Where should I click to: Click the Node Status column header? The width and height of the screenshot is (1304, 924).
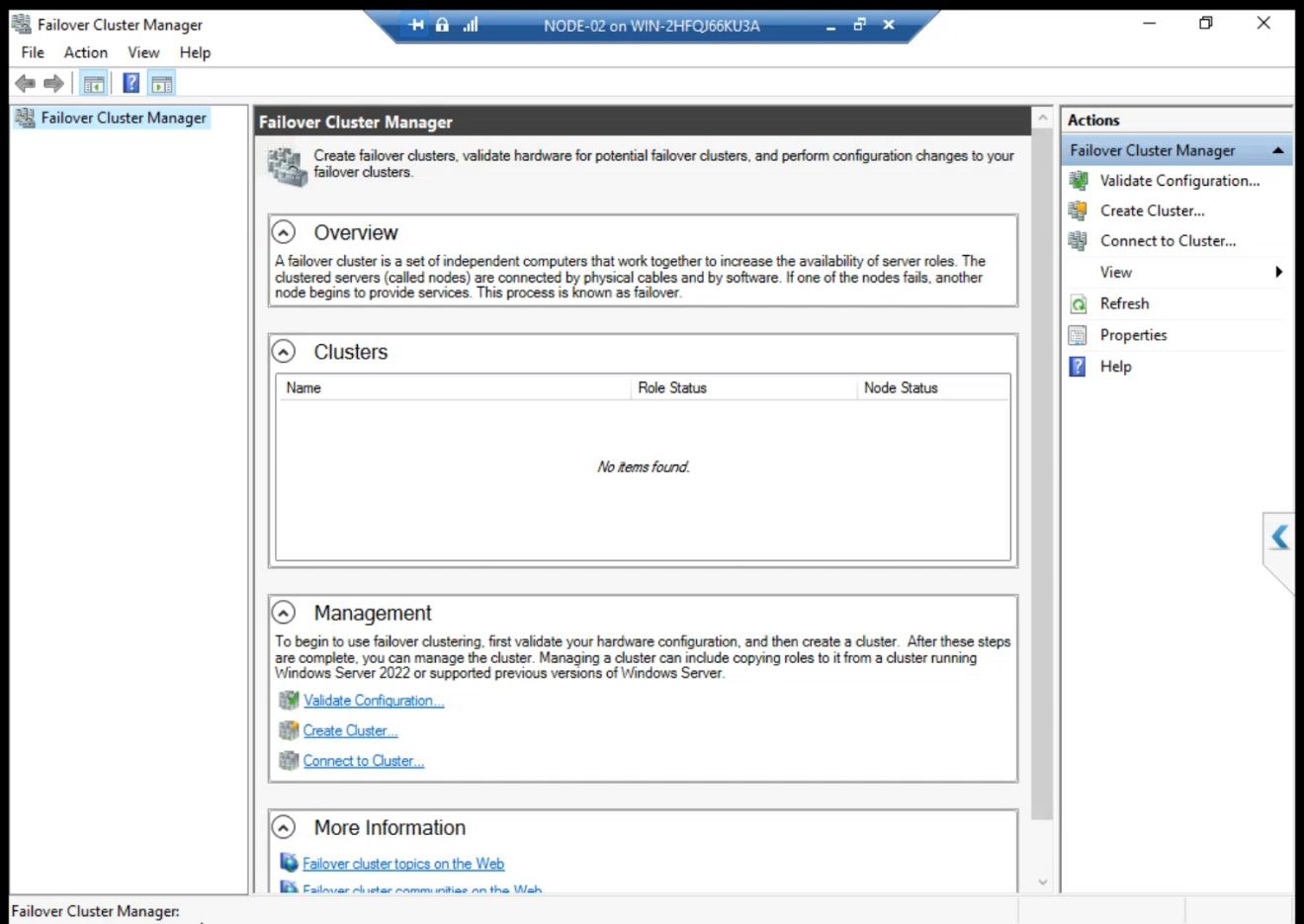coord(933,388)
